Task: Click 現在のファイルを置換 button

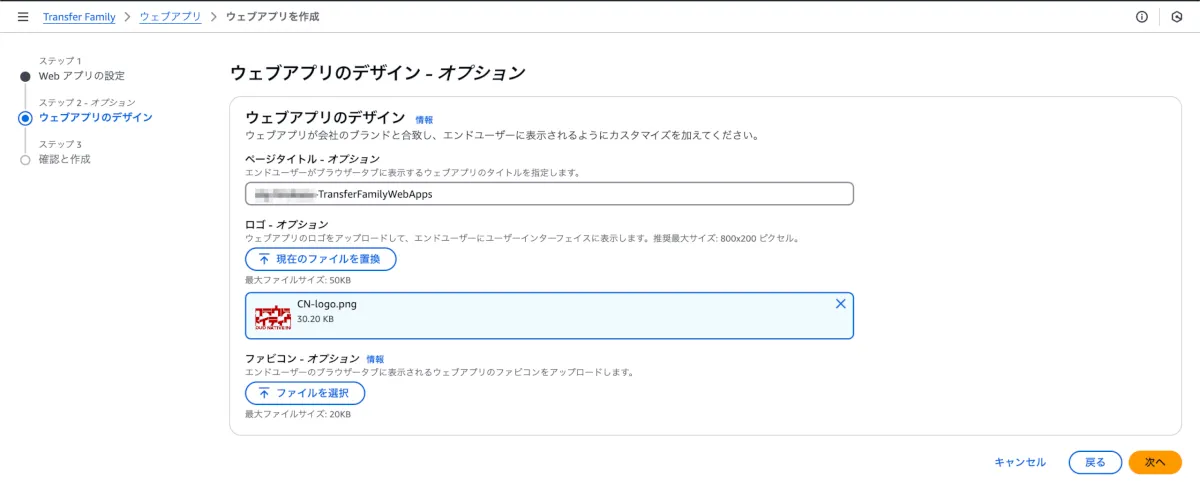Action: [x=320, y=259]
